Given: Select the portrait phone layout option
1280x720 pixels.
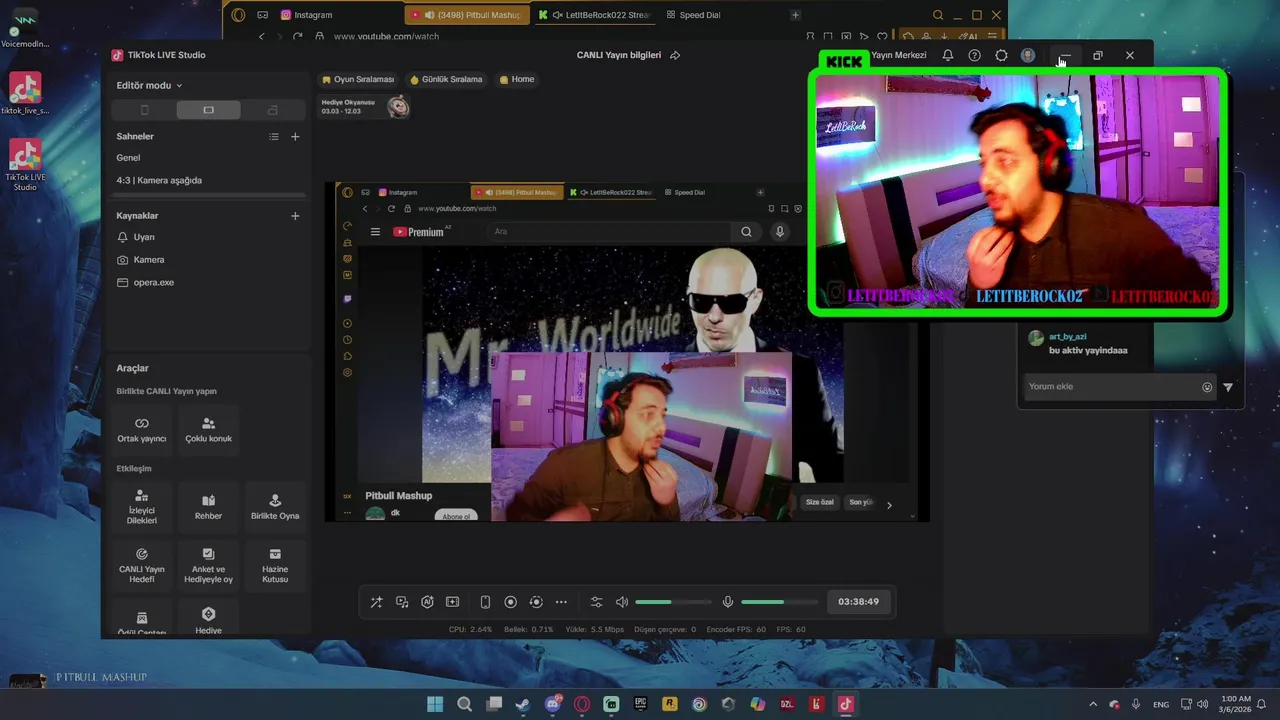Looking at the screenshot, I should [x=144, y=110].
